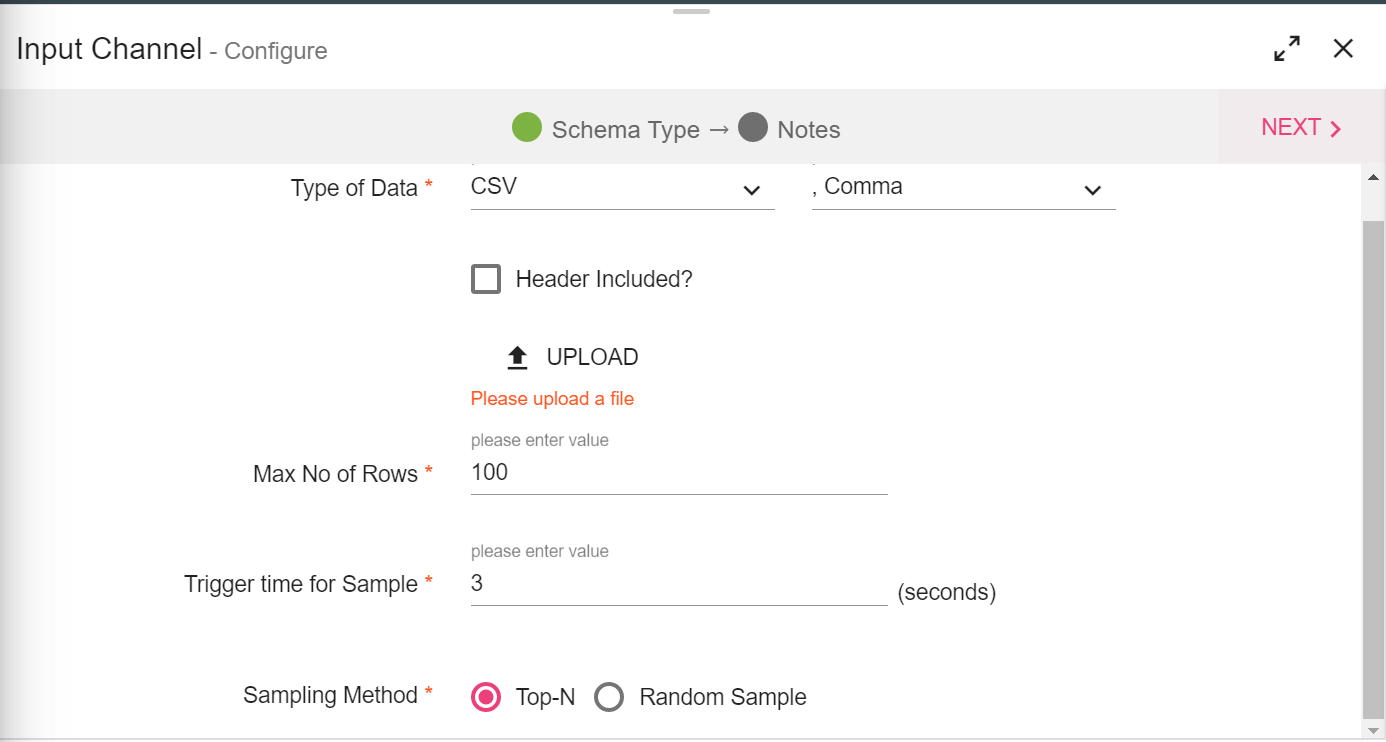The image size is (1386, 742).
Task: Focus the Trigger time for Sample field
Action: (x=678, y=584)
